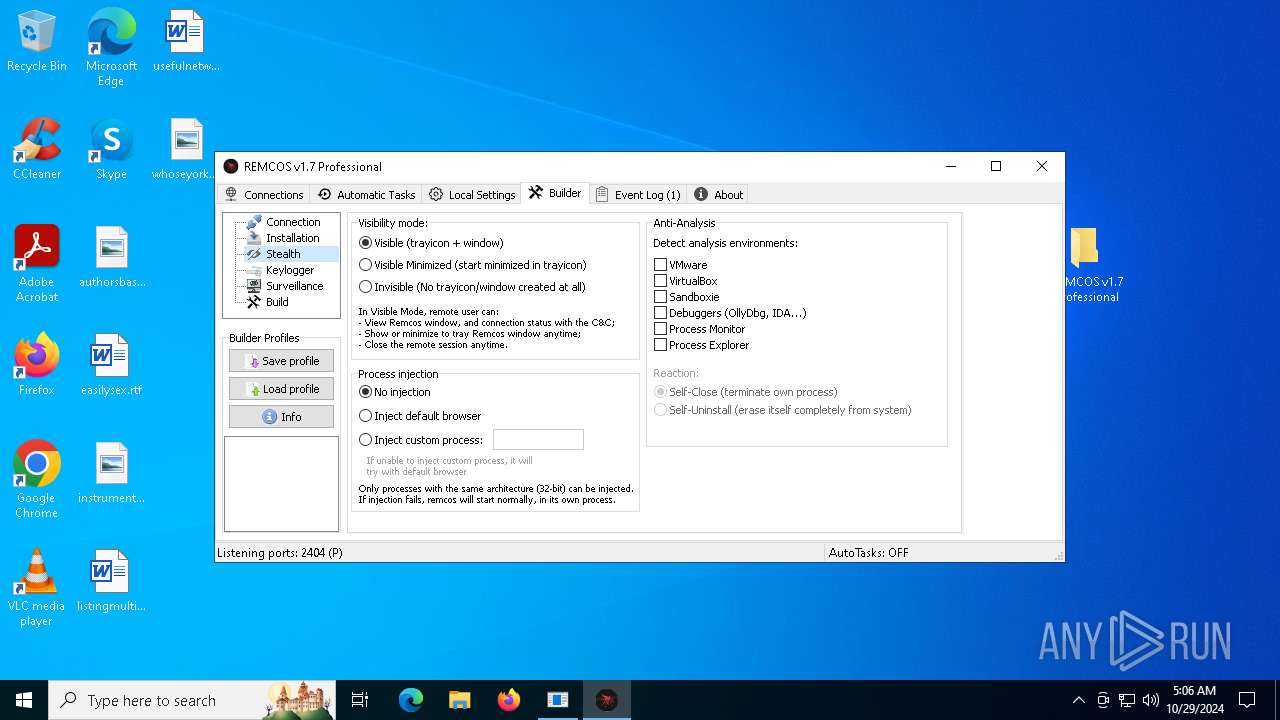Select Connection in the builder tree
Image resolution: width=1280 pixels, height=720 pixels.
[292, 222]
